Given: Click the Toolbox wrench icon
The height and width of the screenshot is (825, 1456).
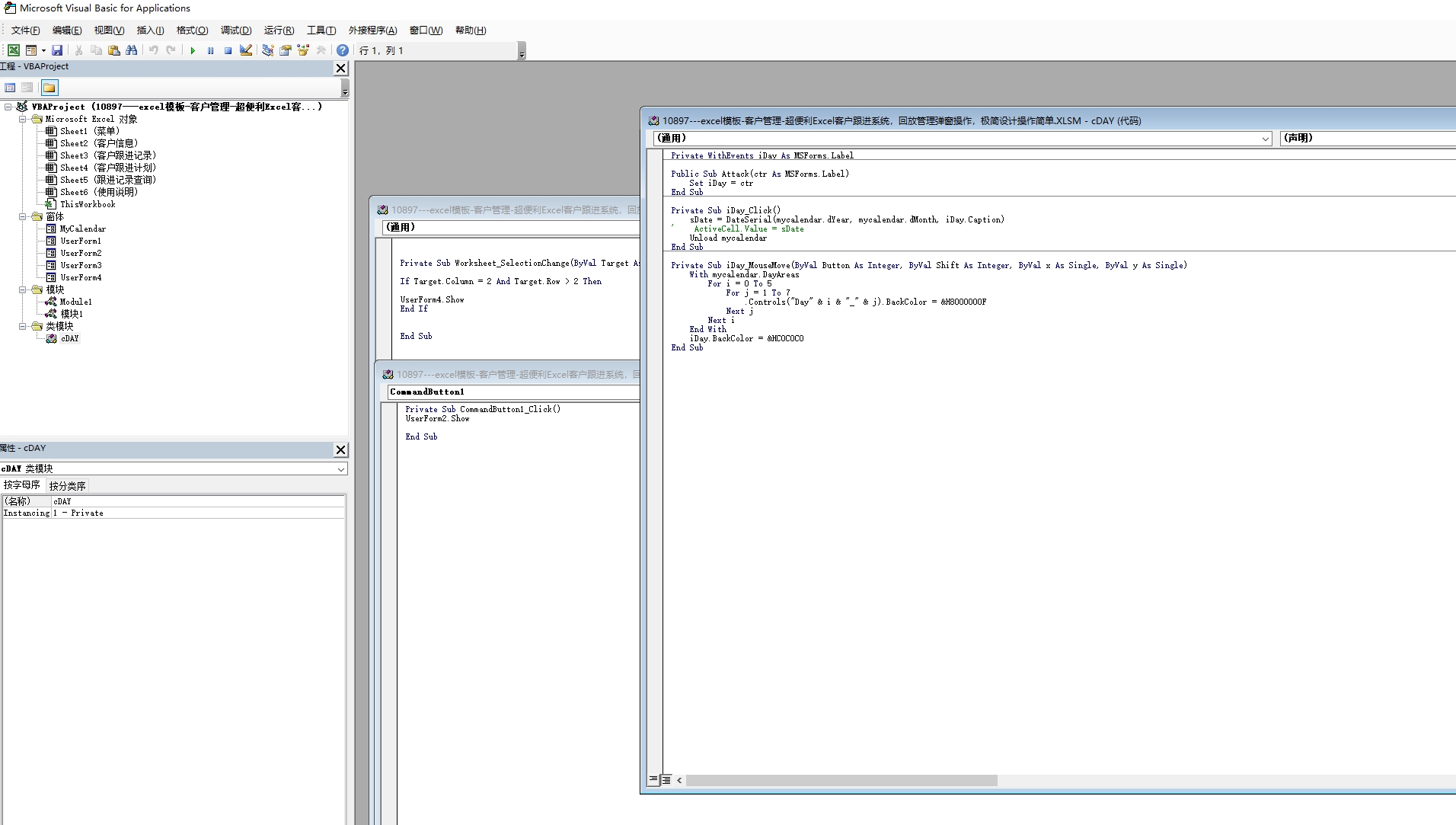Looking at the screenshot, I should (321, 50).
